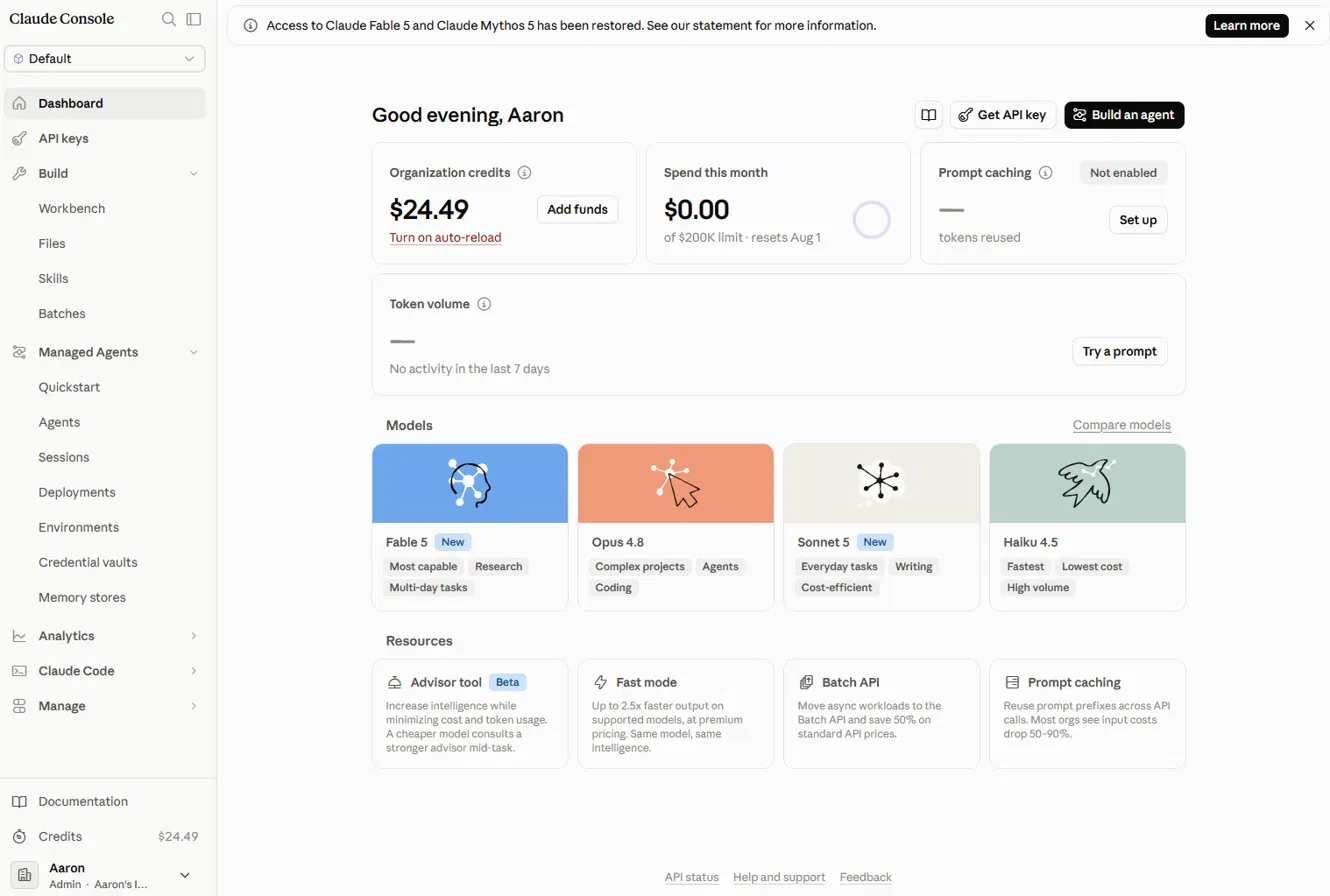This screenshot has width=1330, height=896.
Task: Open Documentation from the book icon
Action: [19, 801]
